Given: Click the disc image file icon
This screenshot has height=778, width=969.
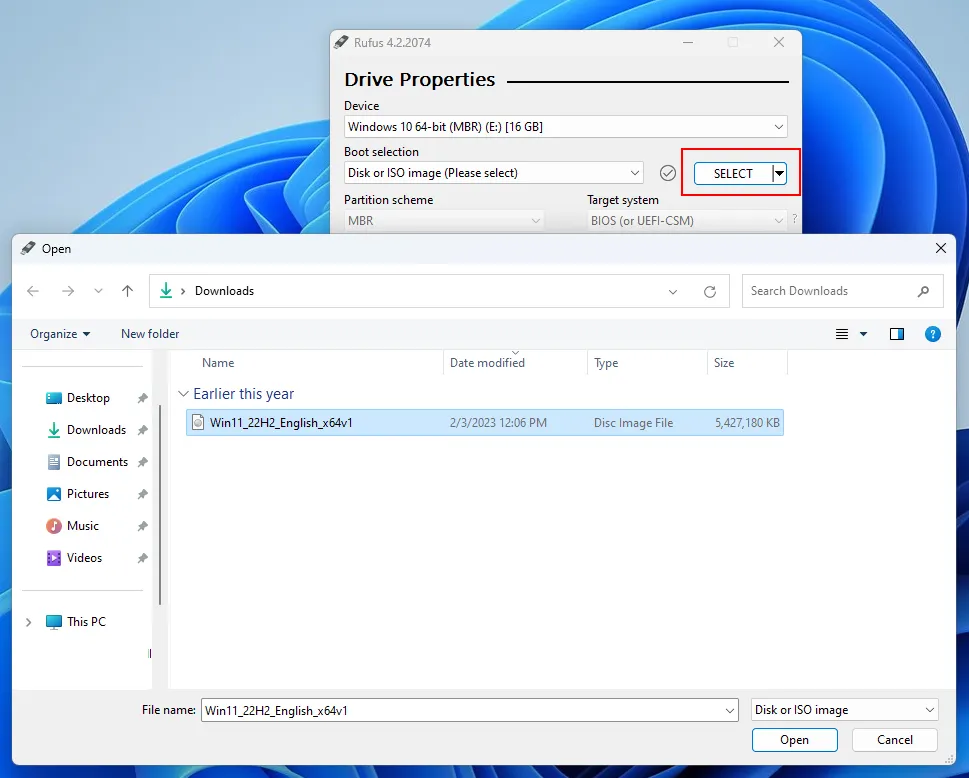Looking at the screenshot, I should [198, 423].
